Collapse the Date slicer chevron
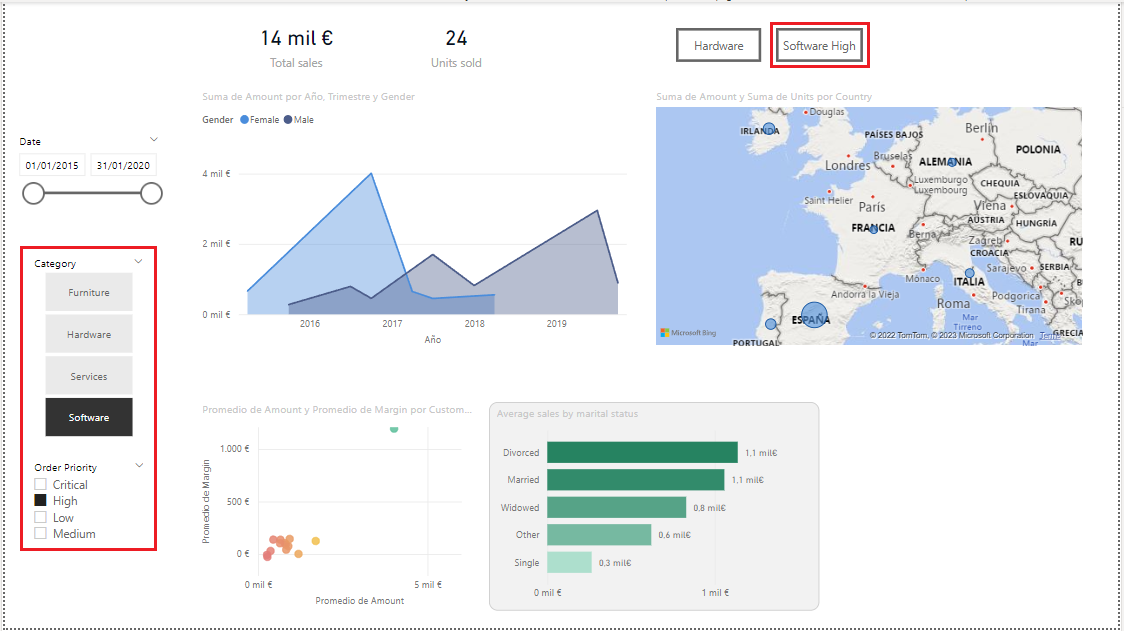This screenshot has width=1124, height=631. pos(153,140)
